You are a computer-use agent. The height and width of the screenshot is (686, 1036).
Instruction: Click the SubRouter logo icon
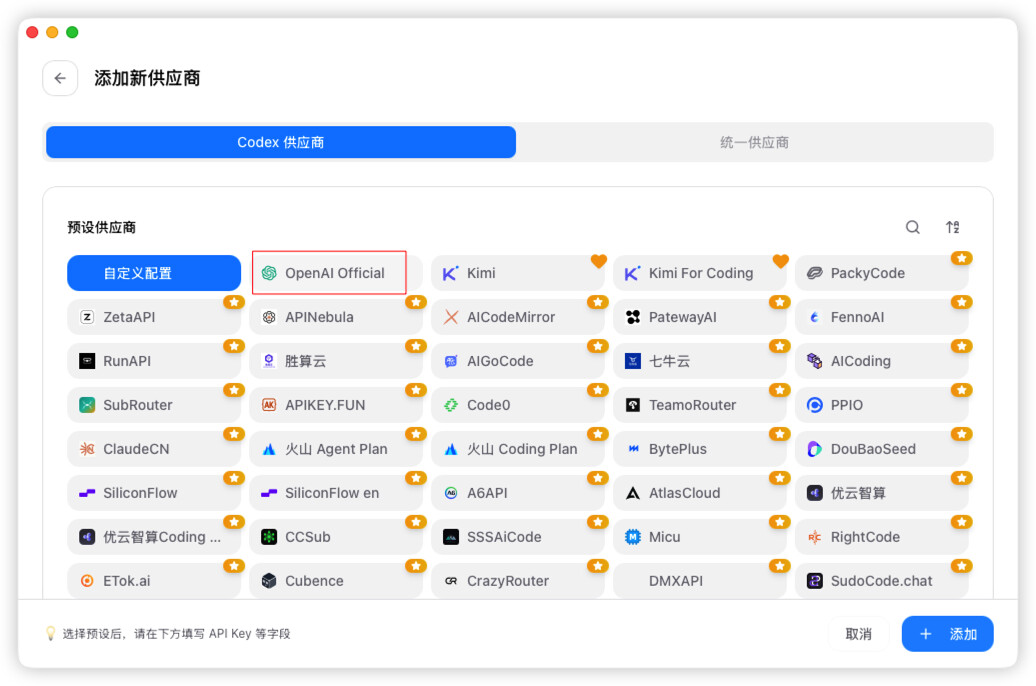pos(87,405)
